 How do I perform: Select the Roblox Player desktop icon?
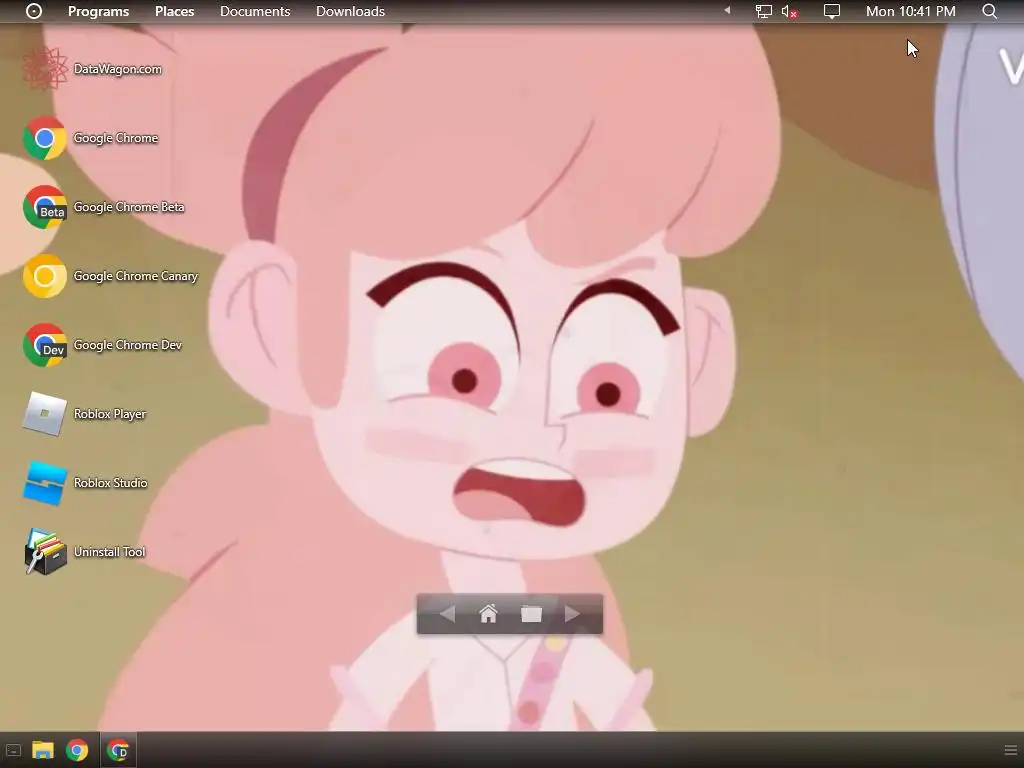click(x=45, y=414)
